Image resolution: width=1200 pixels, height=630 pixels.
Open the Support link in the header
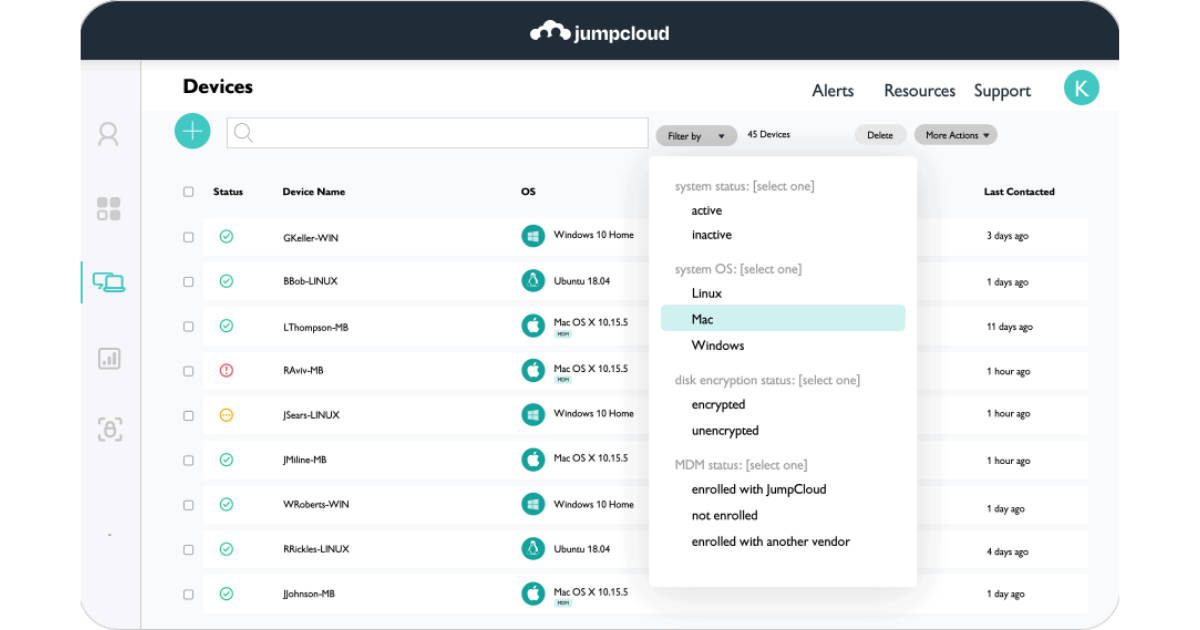(x=1002, y=90)
